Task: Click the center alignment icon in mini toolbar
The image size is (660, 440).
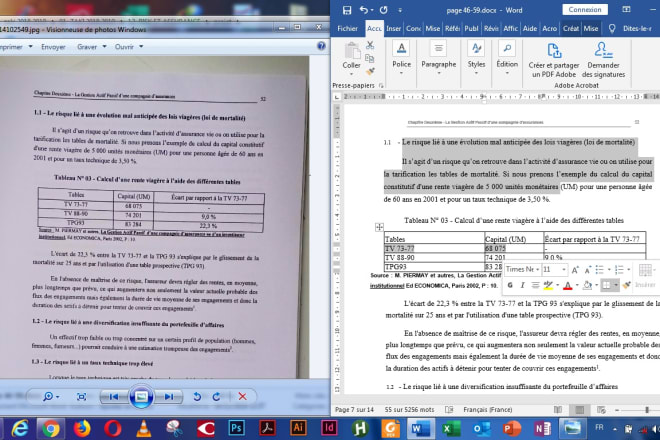Action: tap(535, 285)
